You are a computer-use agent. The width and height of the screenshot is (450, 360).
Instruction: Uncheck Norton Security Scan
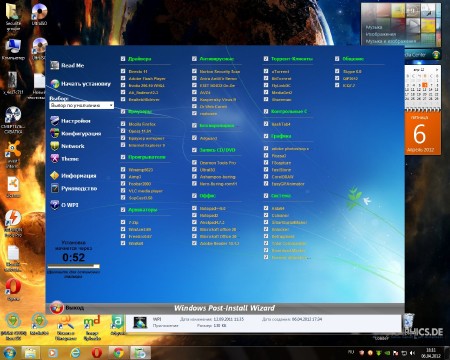(x=194, y=71)
